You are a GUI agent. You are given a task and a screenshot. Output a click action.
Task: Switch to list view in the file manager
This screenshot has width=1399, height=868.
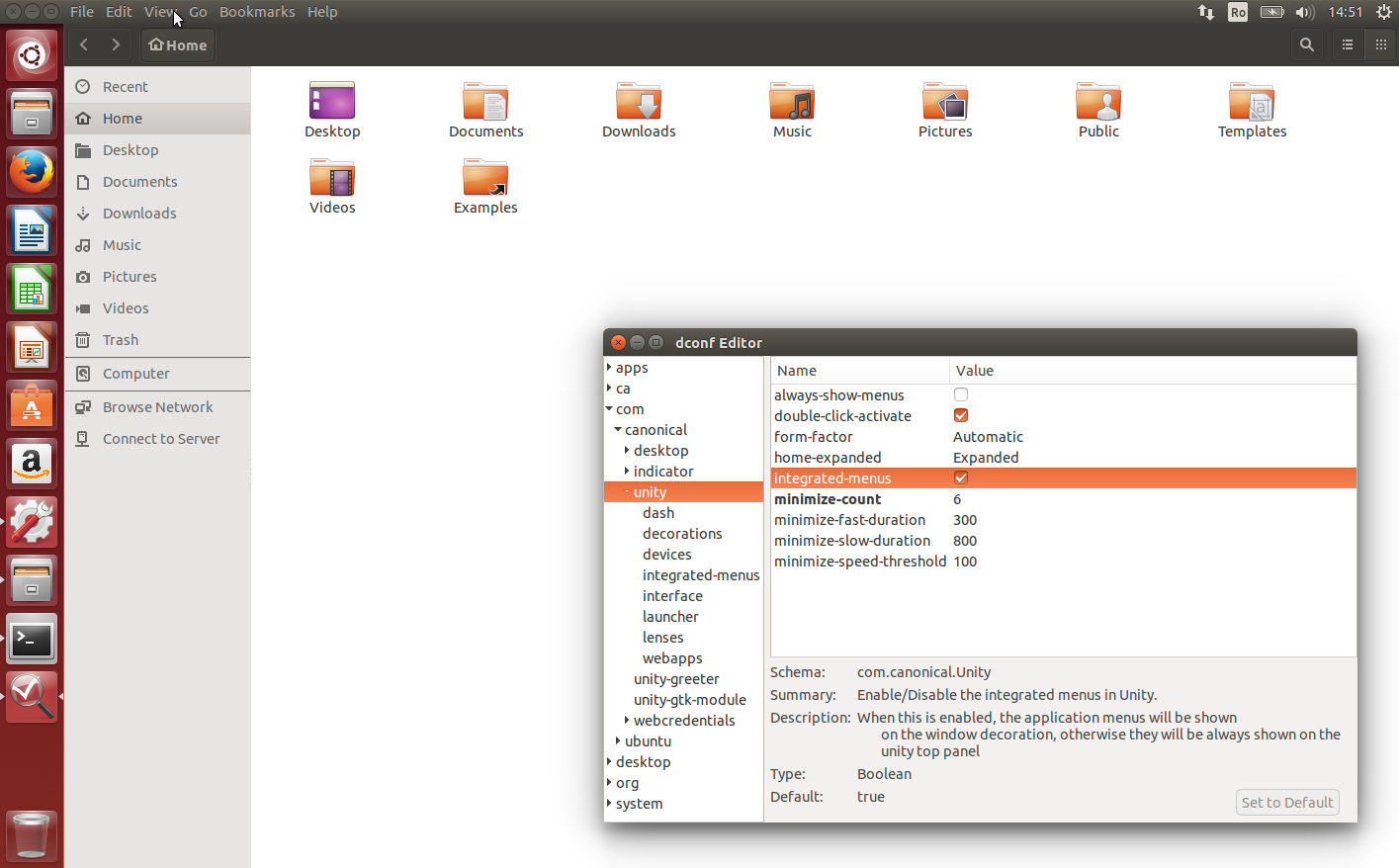1347,44
